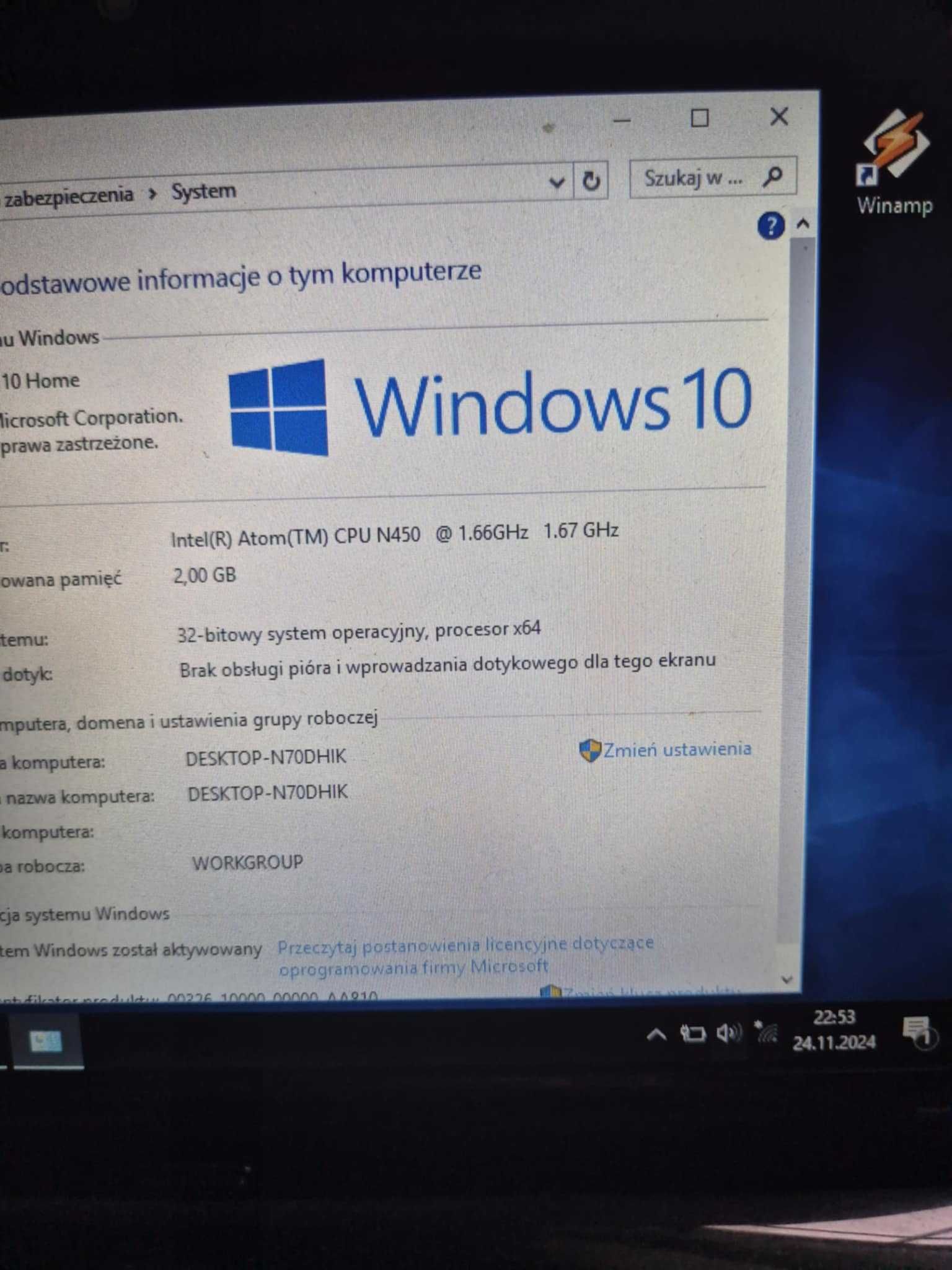Click the search magnifier icon

(772, 177)
